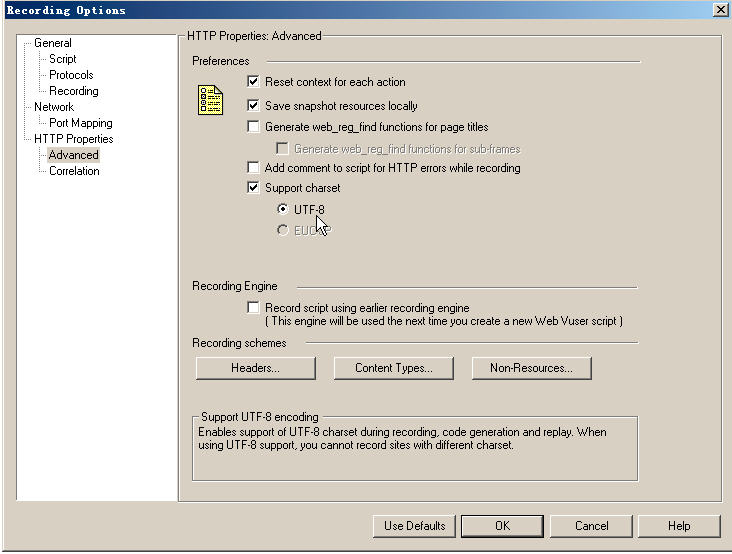Toggle Save snapshot resources locally
The height and width of the screenshot is (554, 732).
[253, 105]
